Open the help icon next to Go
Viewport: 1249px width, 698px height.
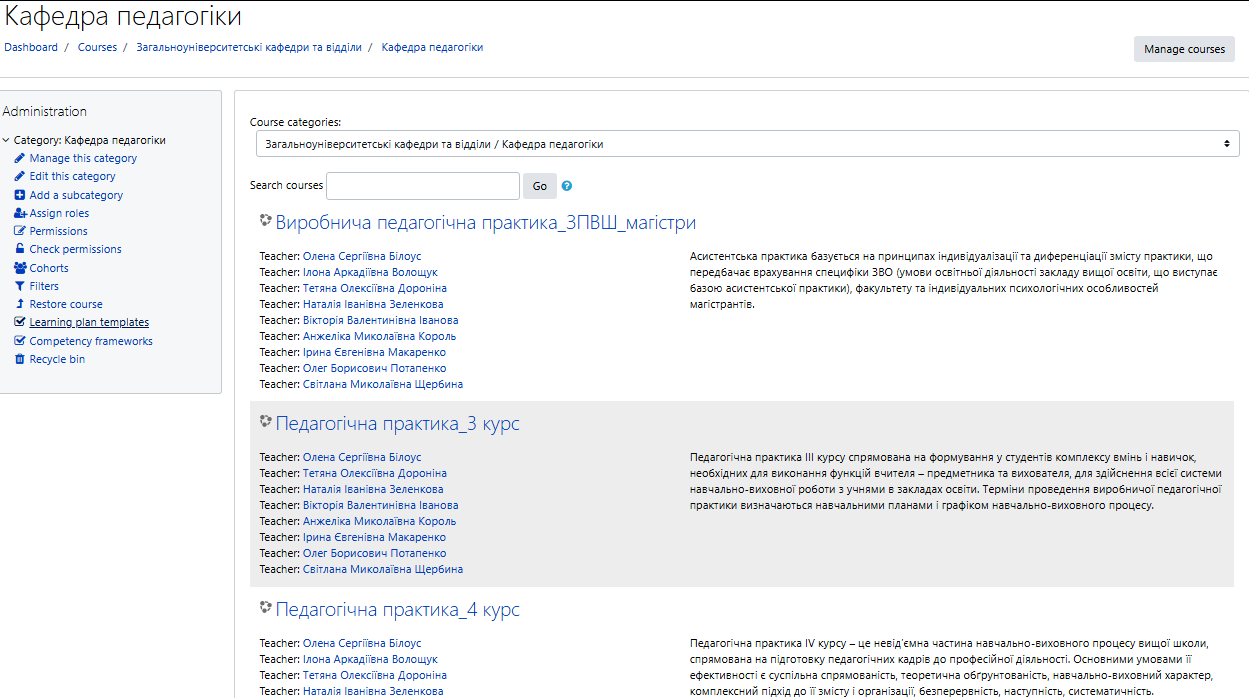(x=567, y=186)
